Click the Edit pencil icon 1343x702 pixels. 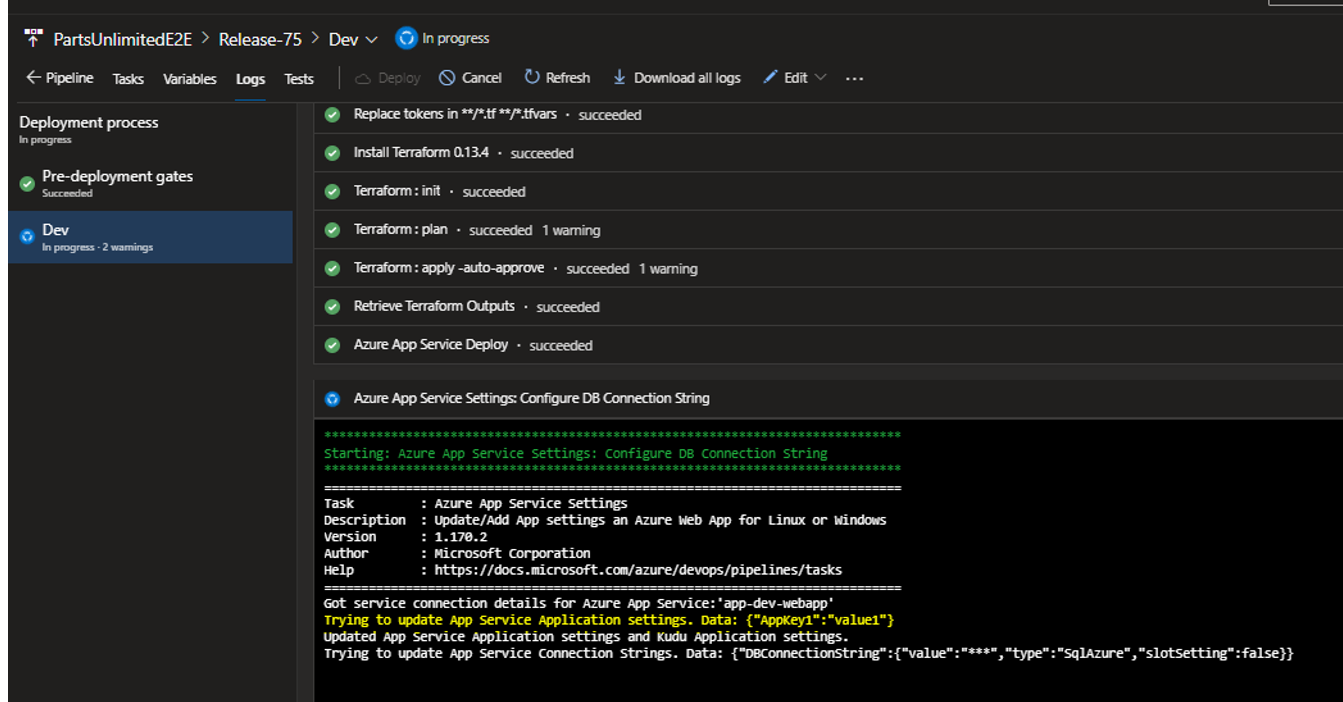pyautogui.click(x=770, y=77)
